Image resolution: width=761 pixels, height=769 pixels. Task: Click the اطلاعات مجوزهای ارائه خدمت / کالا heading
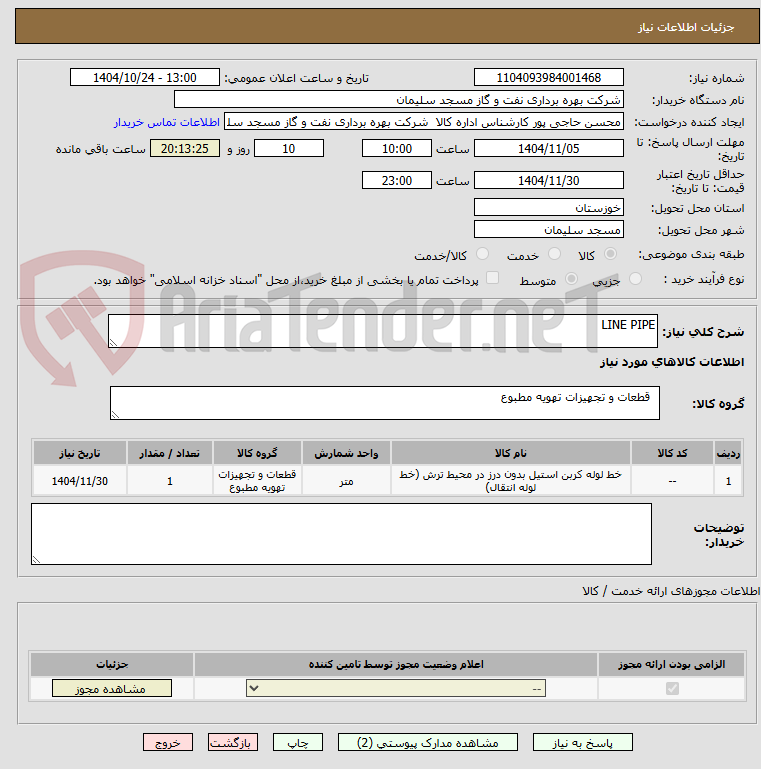(x=671, y=591)
